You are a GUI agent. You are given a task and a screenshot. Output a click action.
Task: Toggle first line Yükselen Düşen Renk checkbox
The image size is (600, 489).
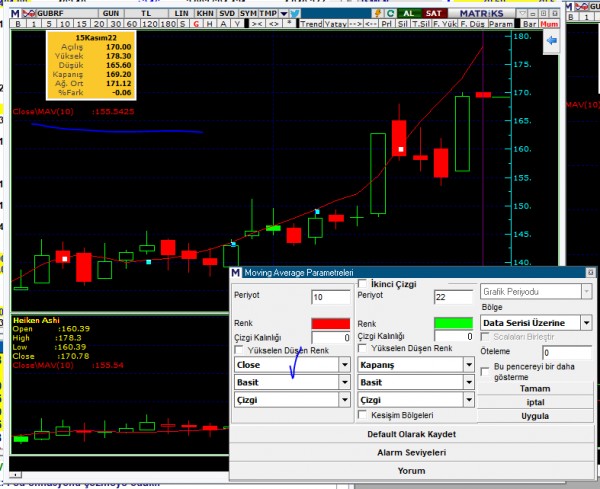pos(239,350)
